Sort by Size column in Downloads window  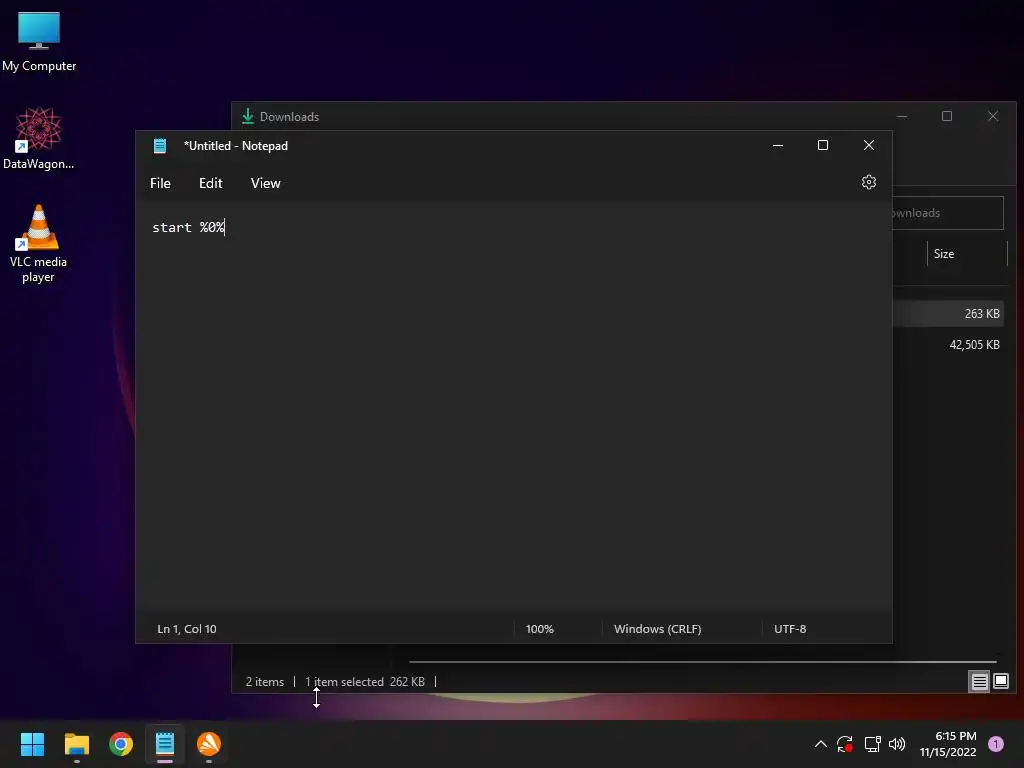pyautogui.click(x=944, y=254)
